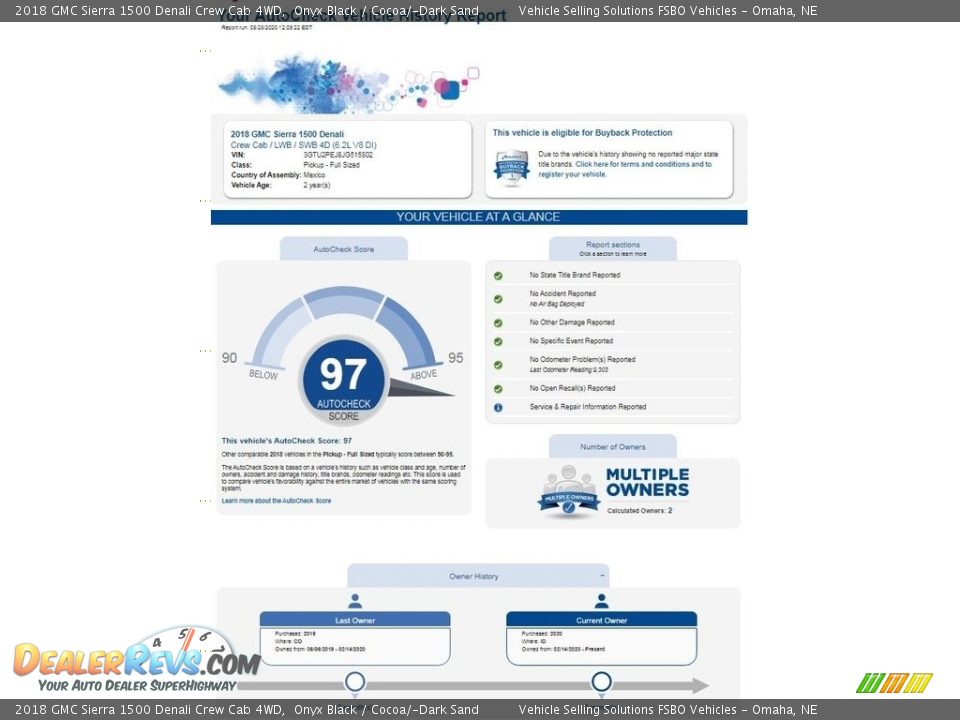Click the 'Crew Cab / LWB / SWB 4D' trim line
Viewport: 960px width, 720px height.
pyautogui.click(x=304, y=145)
